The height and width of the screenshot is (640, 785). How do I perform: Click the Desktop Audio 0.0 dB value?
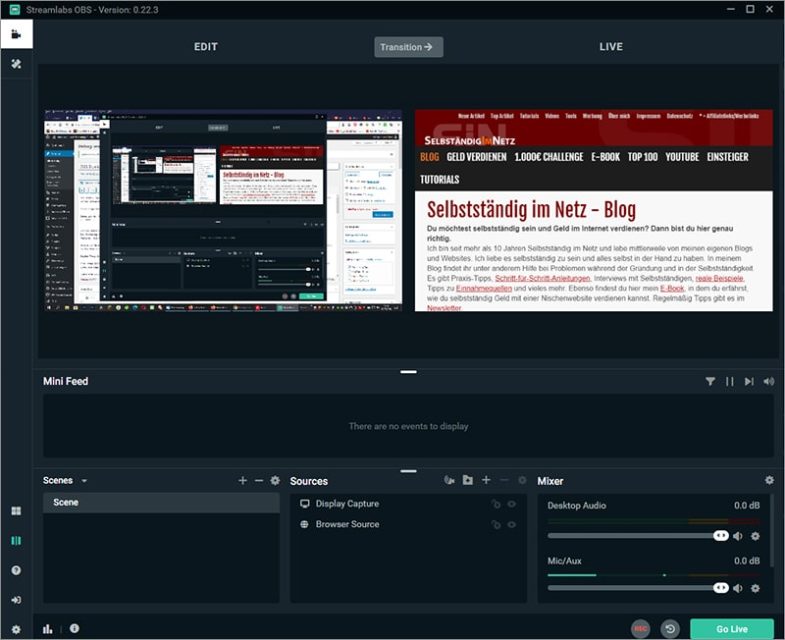pyautogui.click(x=747, y=506)
